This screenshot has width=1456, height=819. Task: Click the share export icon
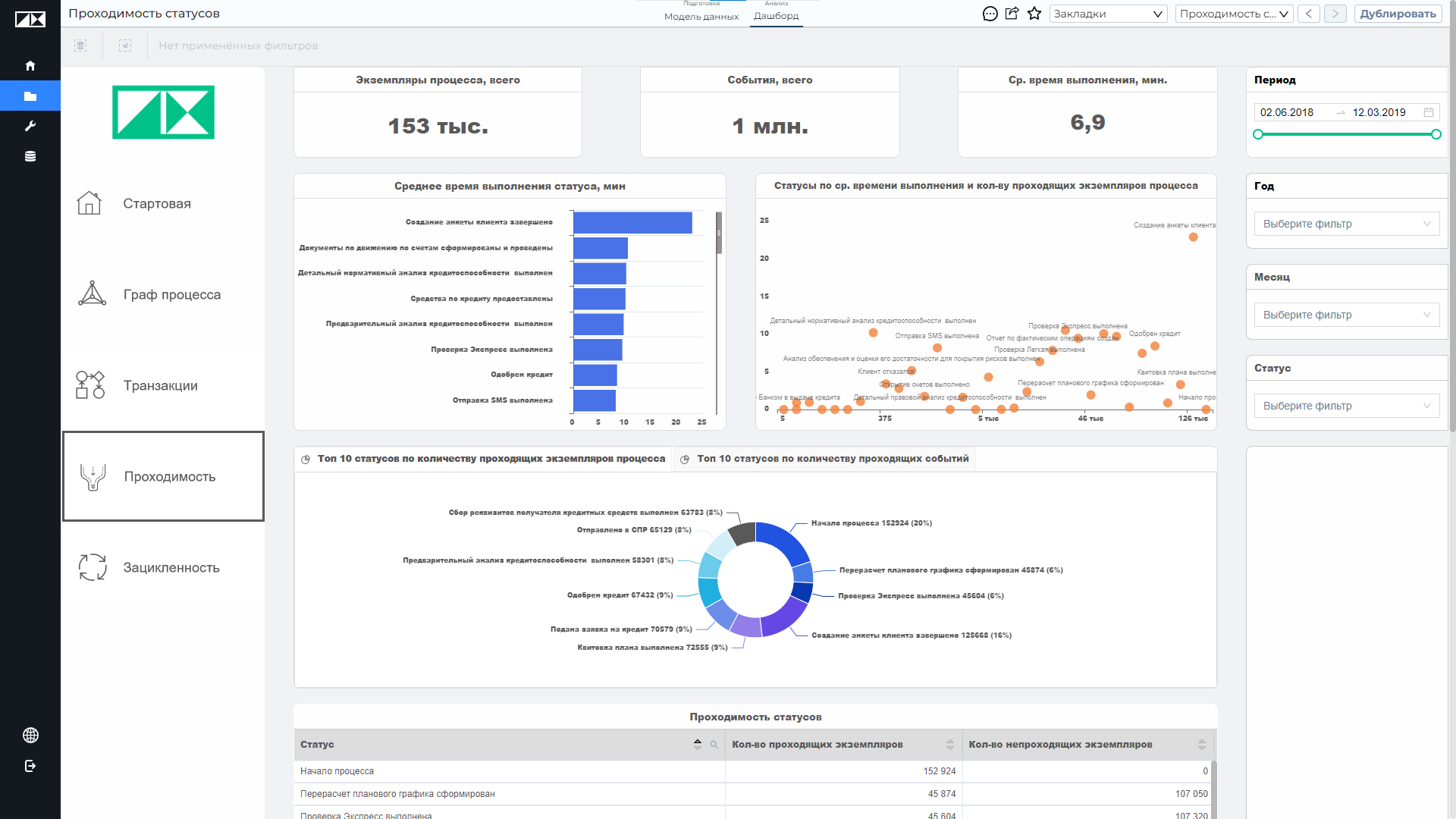(x=1012, y=14)
